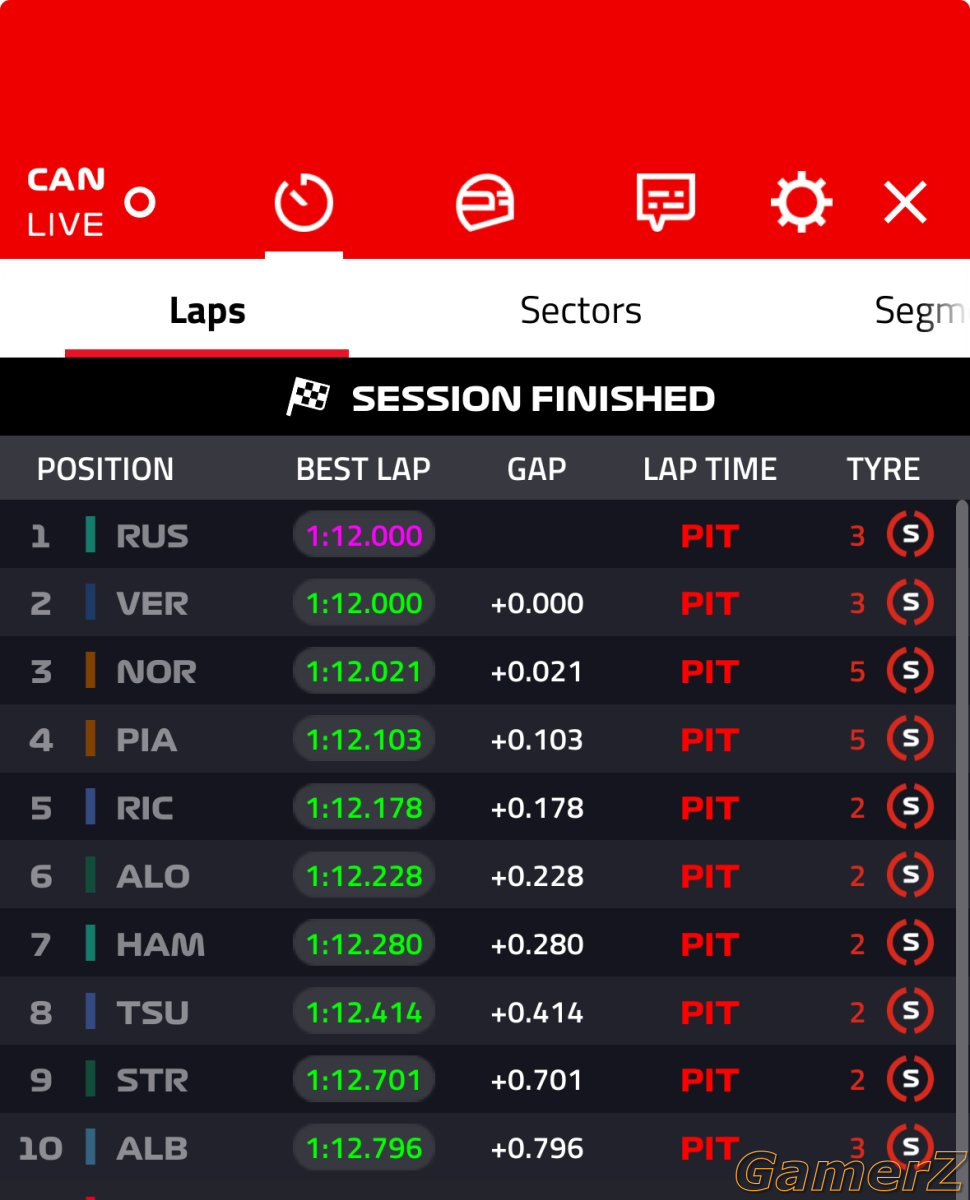Close the live timing panel with X

point(905,203)
